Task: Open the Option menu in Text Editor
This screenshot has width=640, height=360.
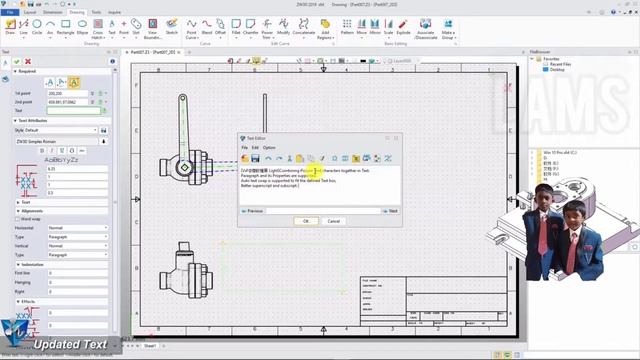Action: point(269,148)
